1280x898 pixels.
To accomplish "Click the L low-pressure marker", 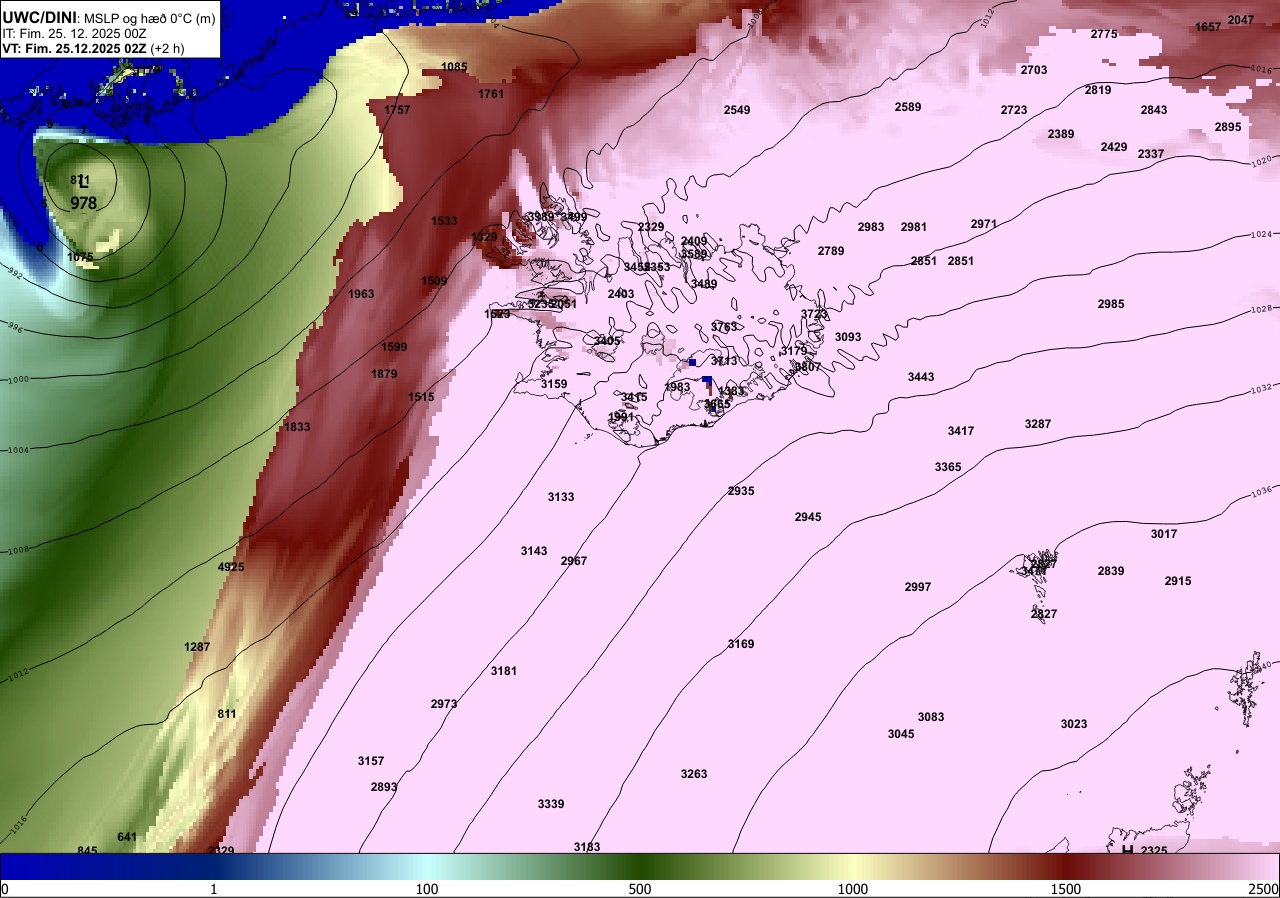I will [84, 181].
